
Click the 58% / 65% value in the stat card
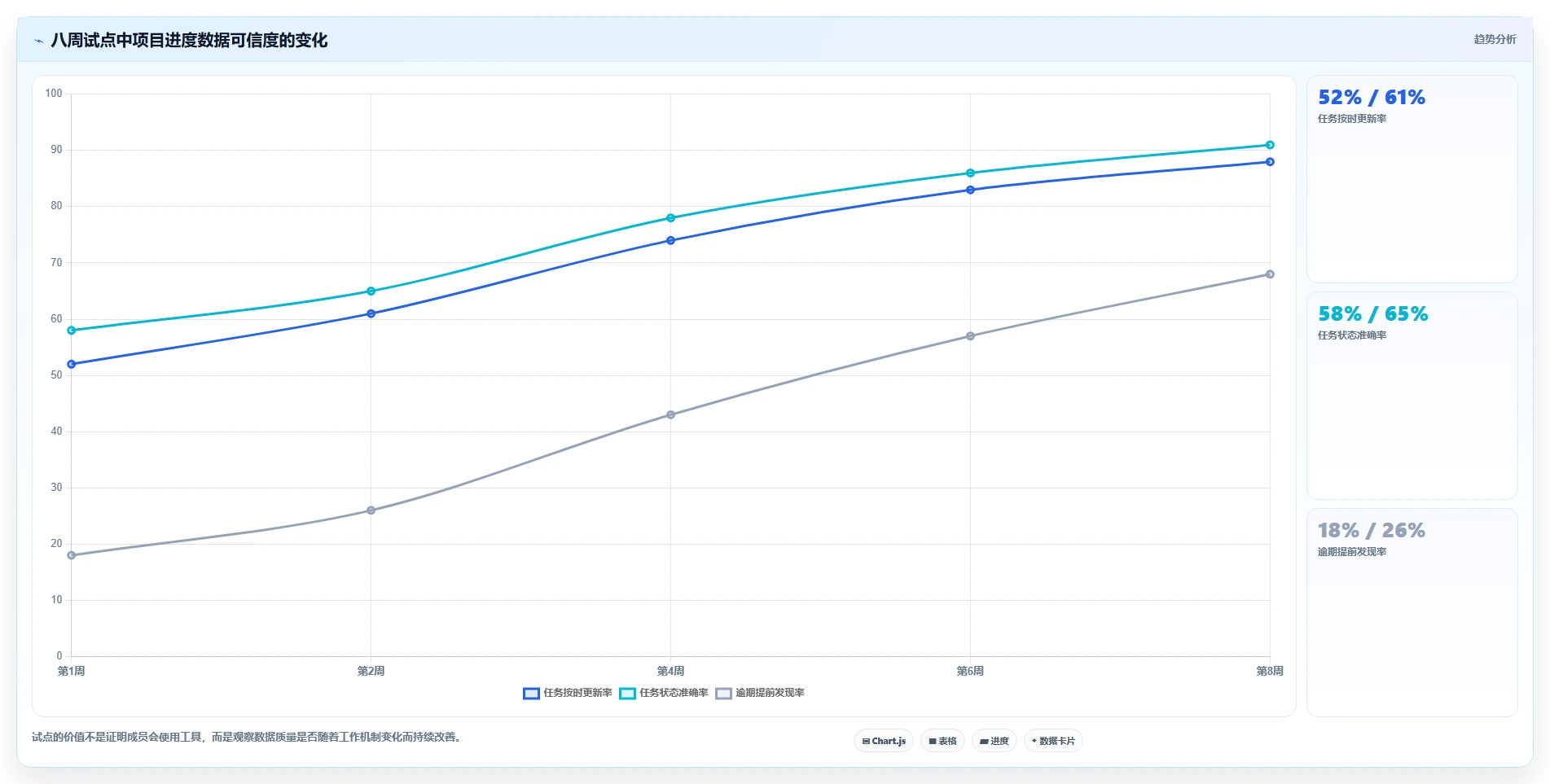[1372, 314]
